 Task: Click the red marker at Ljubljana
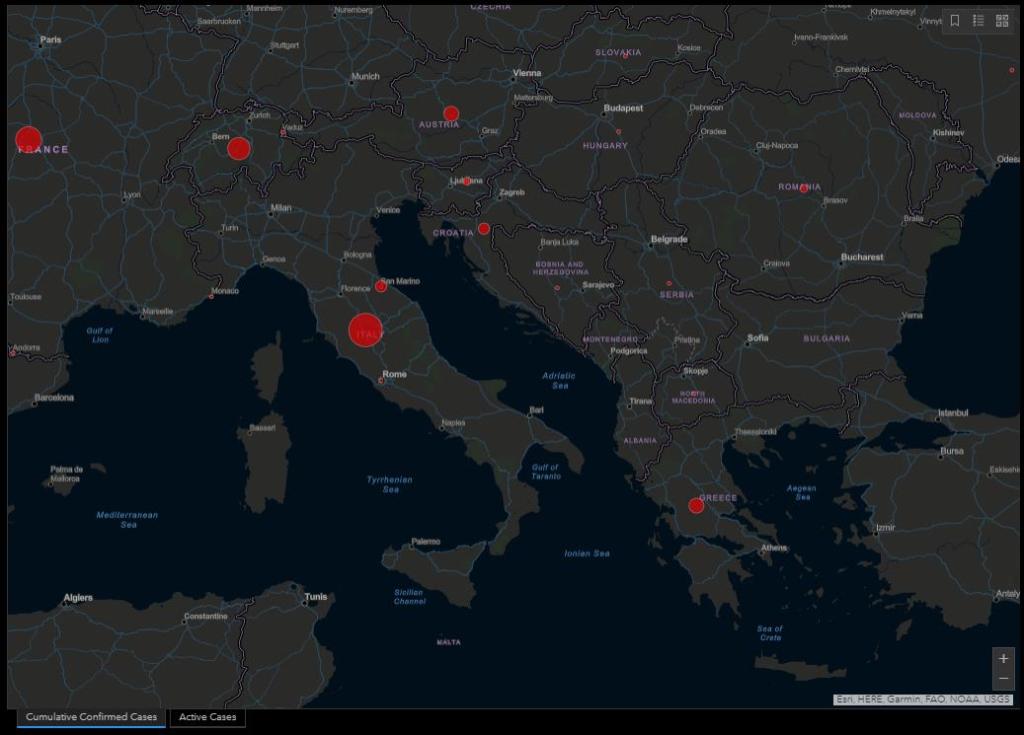coord(466,181)
